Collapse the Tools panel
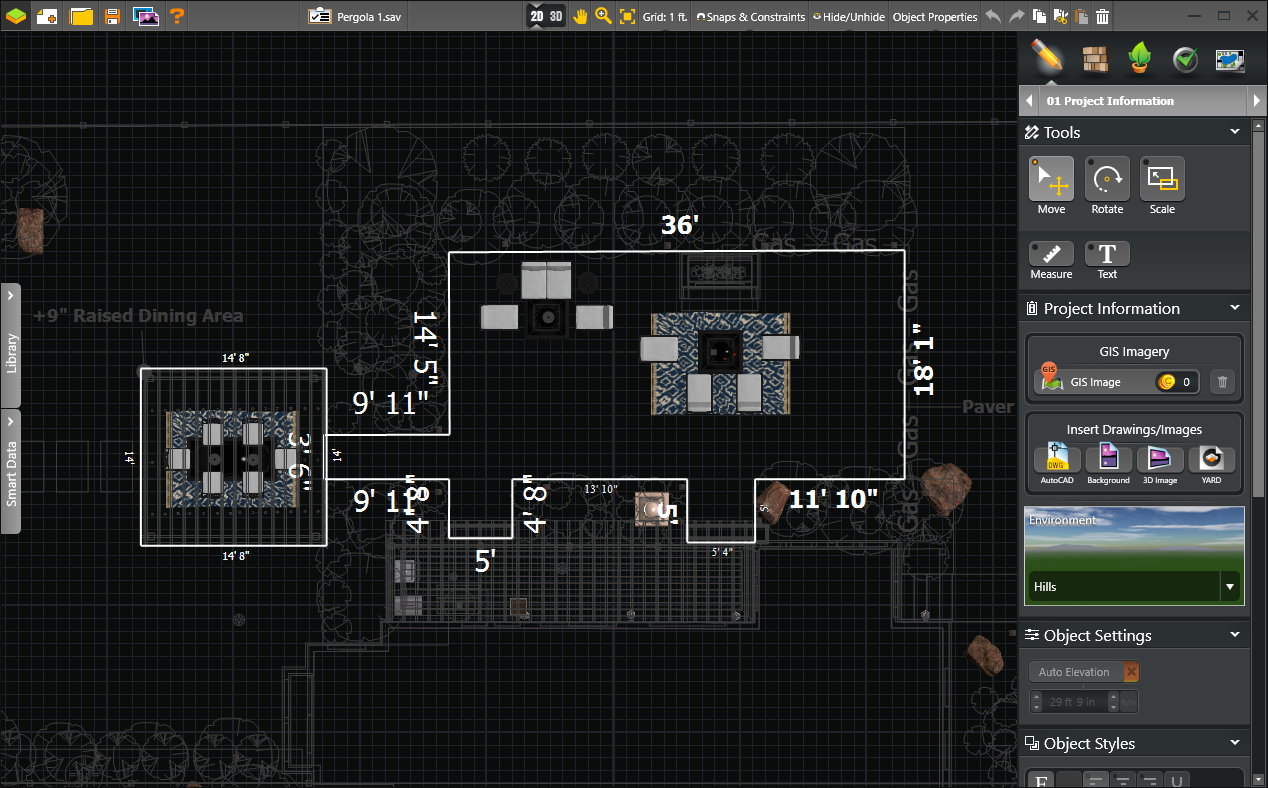1268x788 pixels. tap(1234, 131)
